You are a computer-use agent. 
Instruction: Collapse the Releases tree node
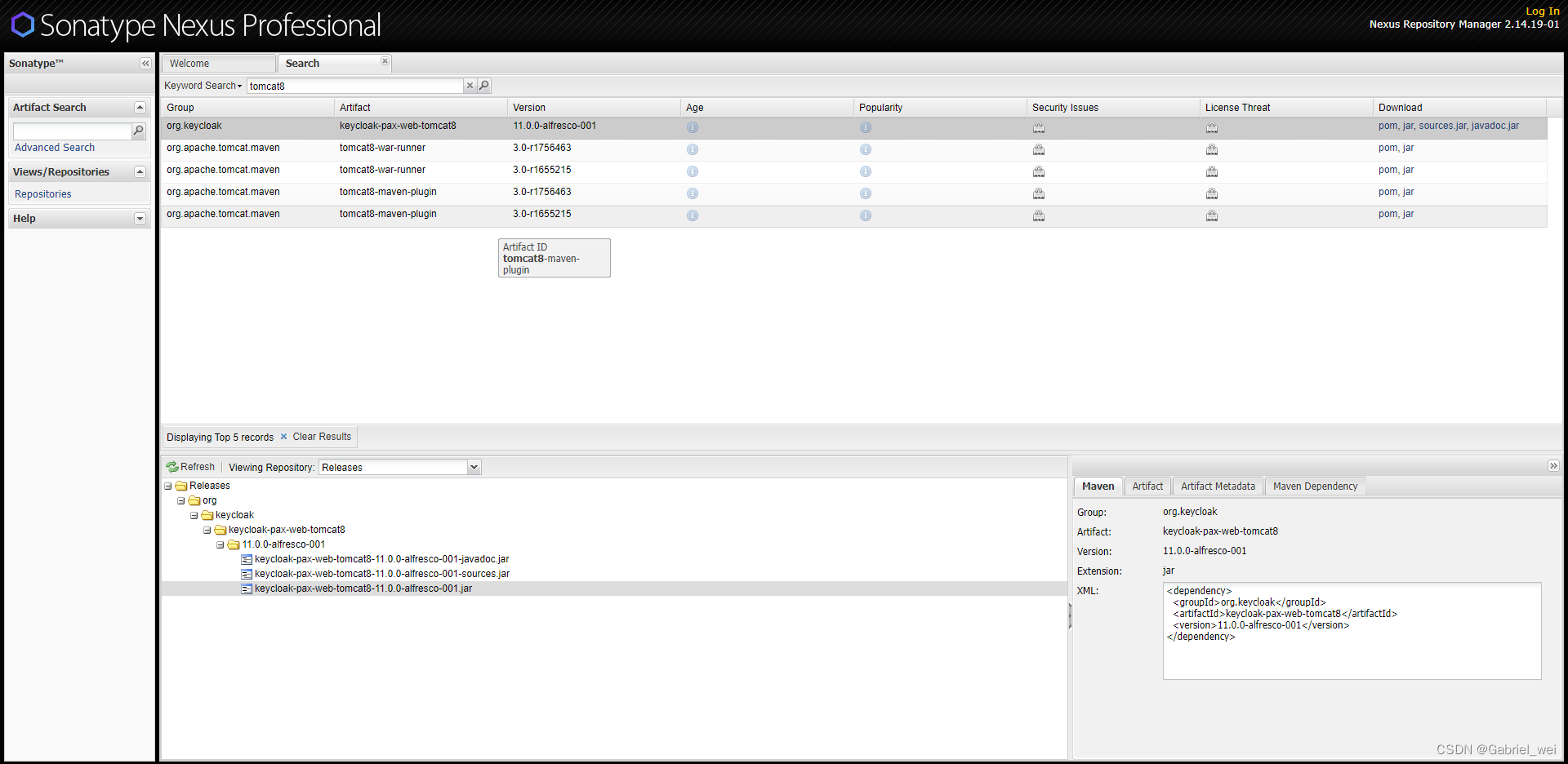168,486
